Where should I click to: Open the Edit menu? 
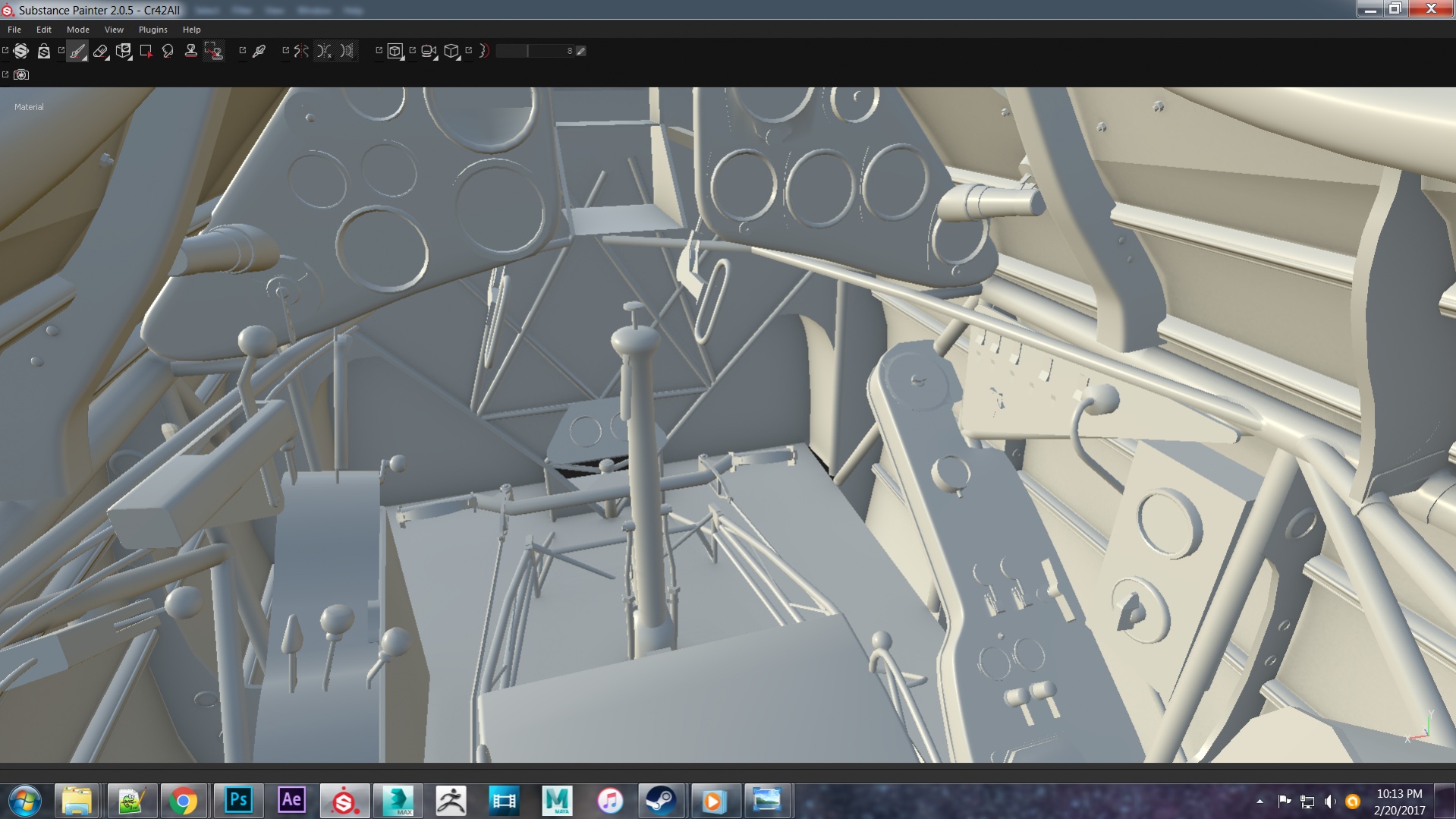coord(44,30)
